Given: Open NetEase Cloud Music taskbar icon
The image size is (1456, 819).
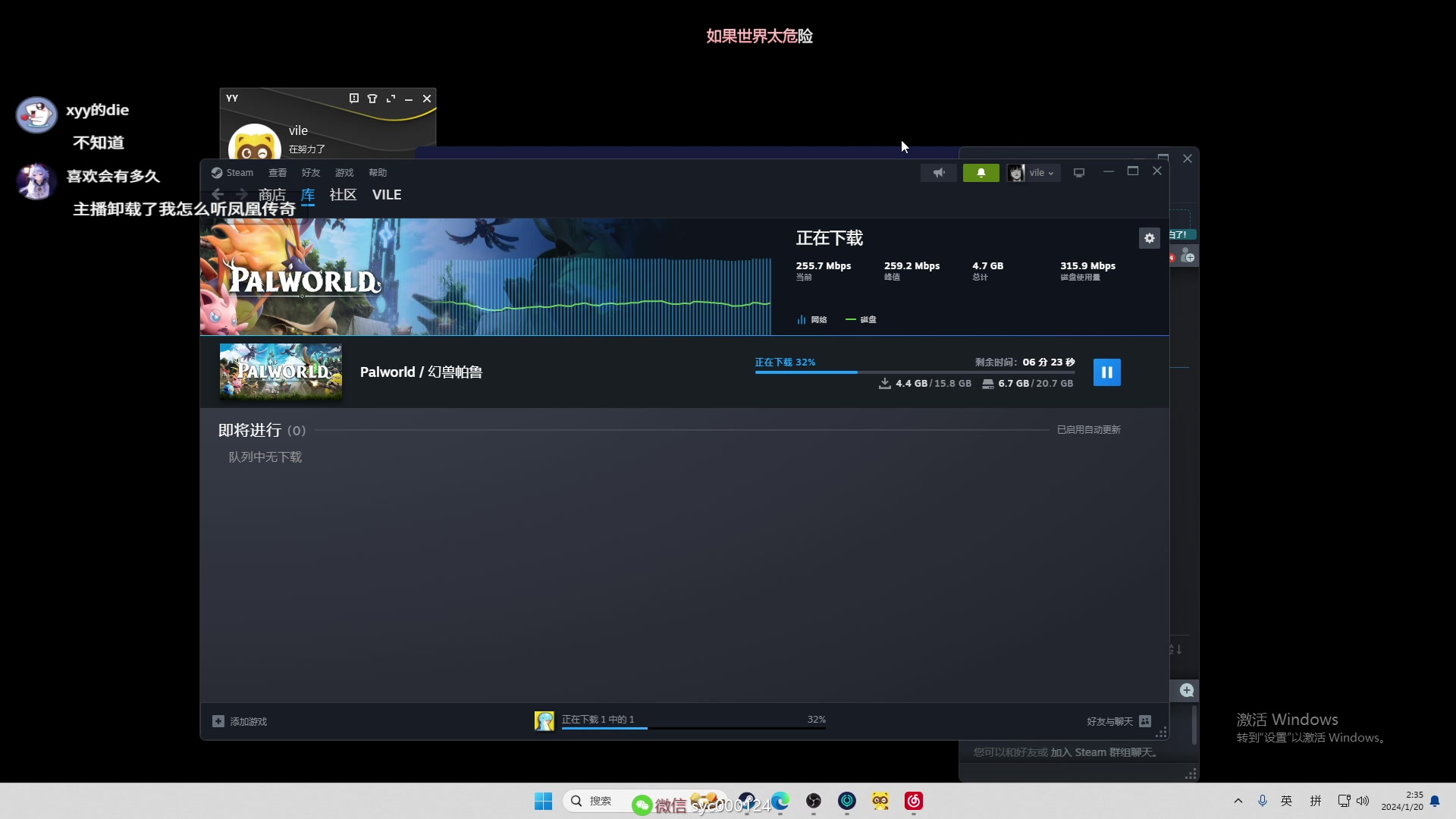Looking at the screenshot, I should (914, 801).
